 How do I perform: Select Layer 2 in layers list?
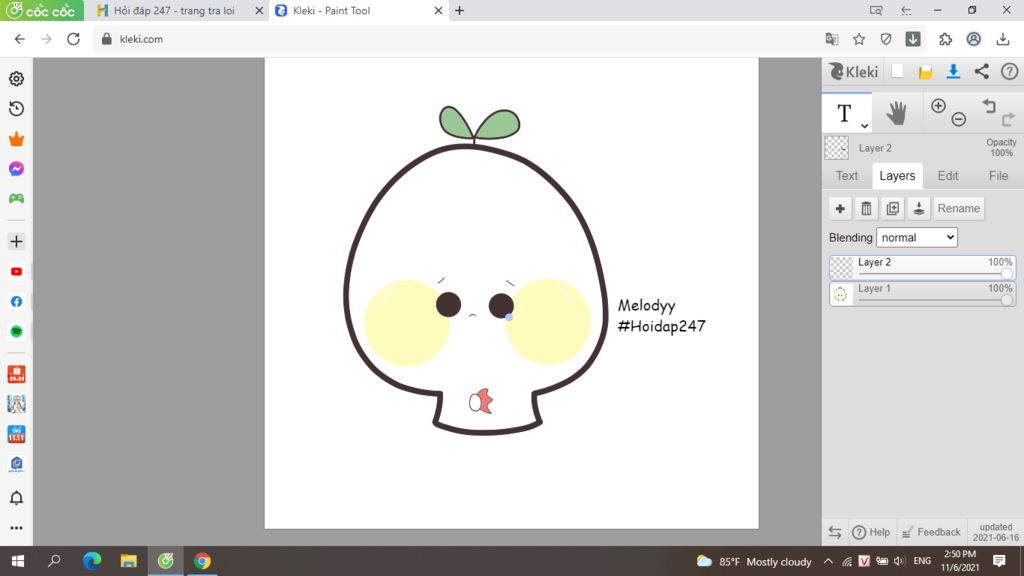pyautogui.click(x=922, y=267)
